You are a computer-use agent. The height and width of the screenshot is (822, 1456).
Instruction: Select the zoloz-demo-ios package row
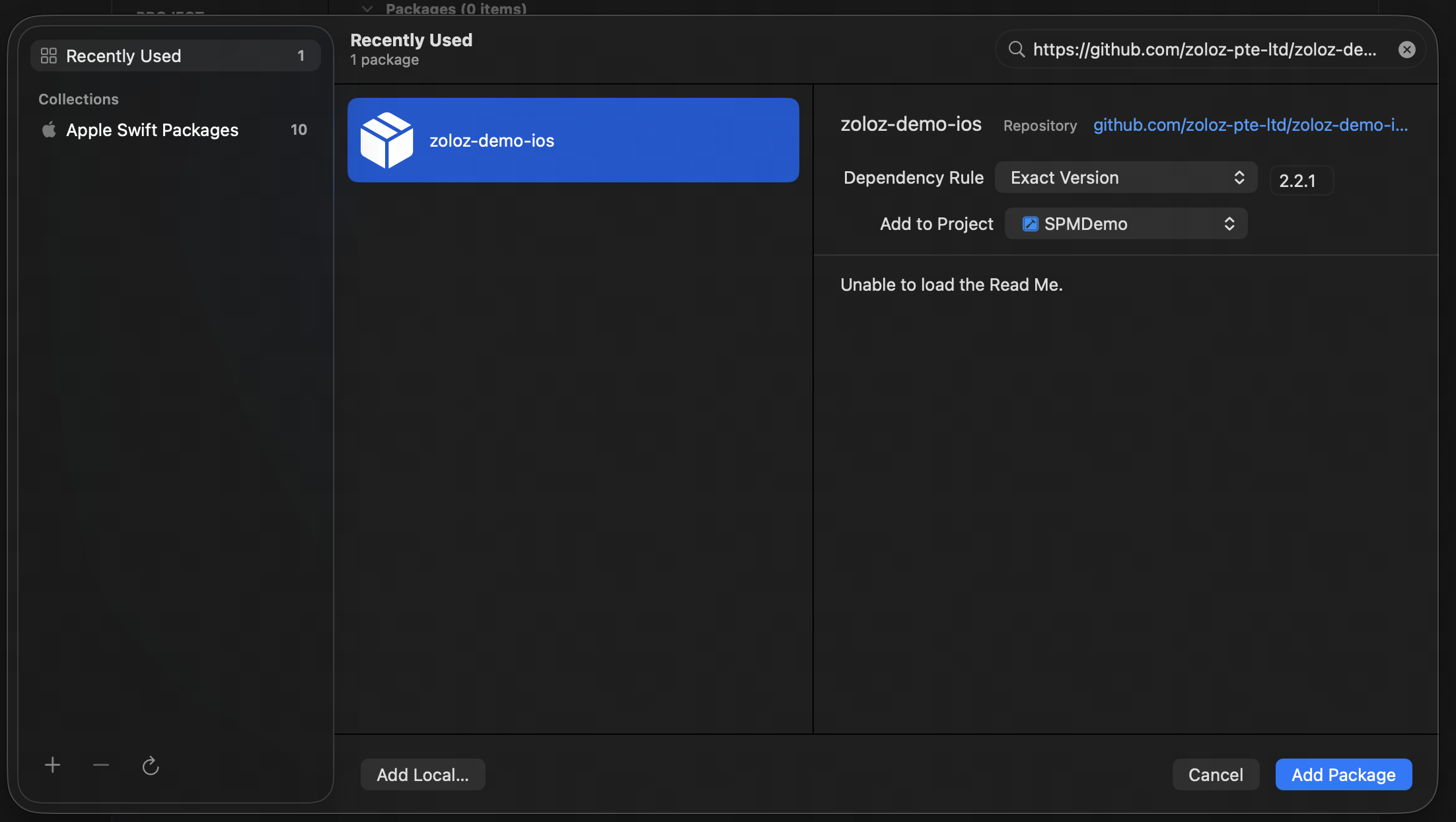(573, 140)
